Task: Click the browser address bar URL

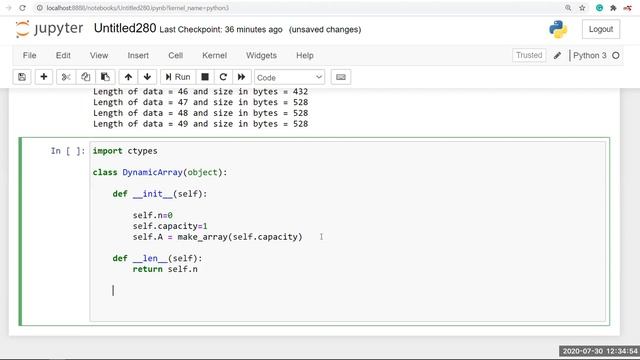Action: click(x=138, y=8)
